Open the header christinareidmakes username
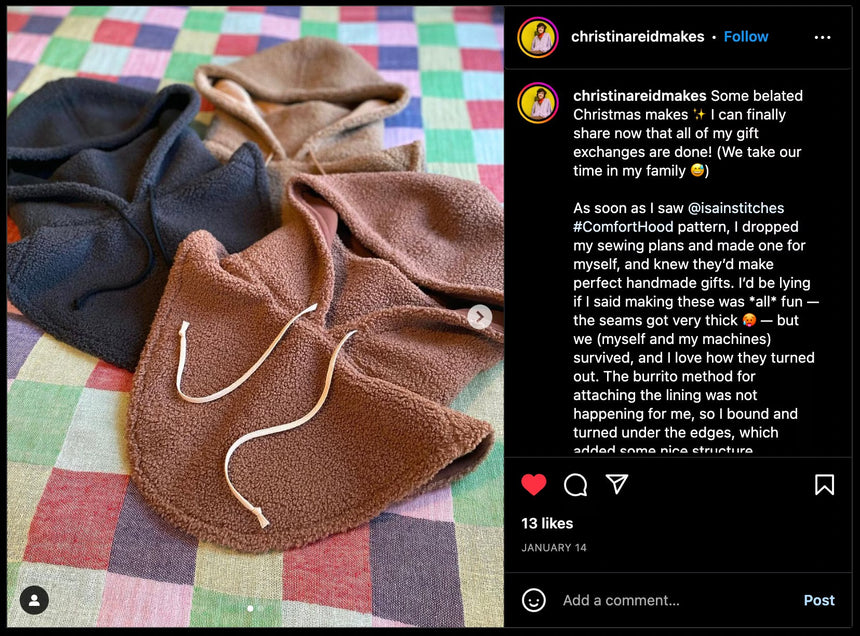Screen dimensions: 860x636 637,37
